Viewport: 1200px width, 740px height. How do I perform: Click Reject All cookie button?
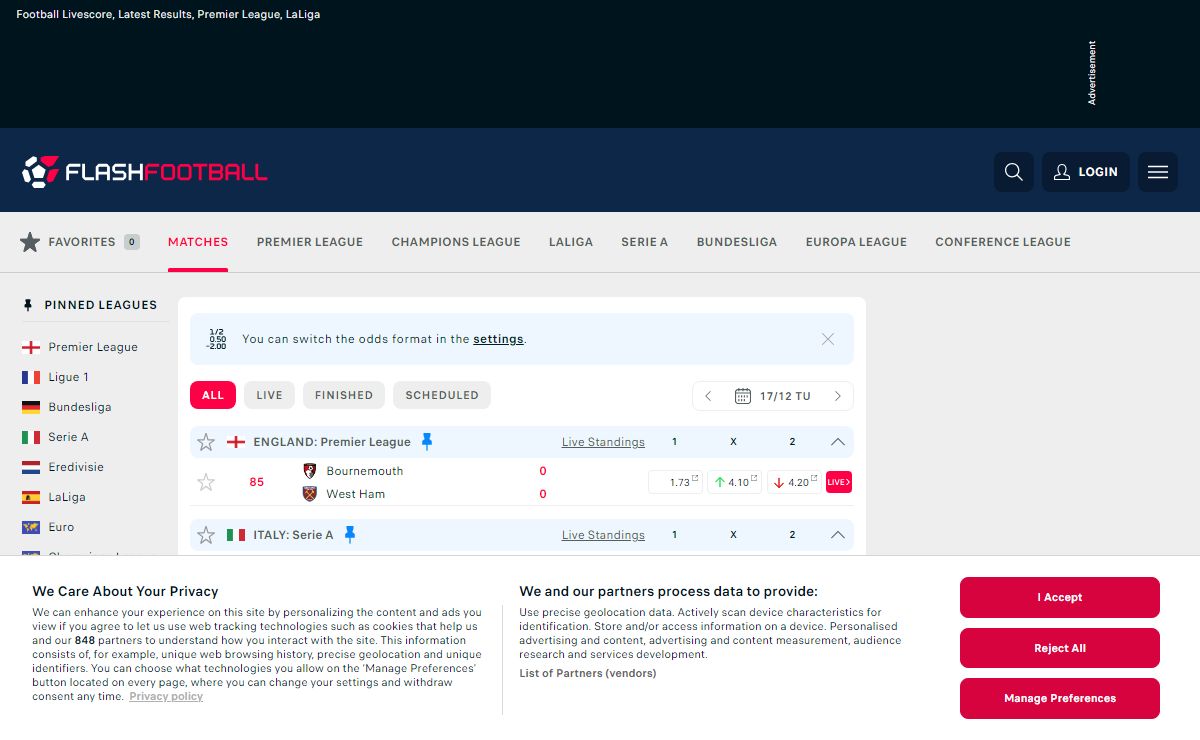(x=1060, y=648)
